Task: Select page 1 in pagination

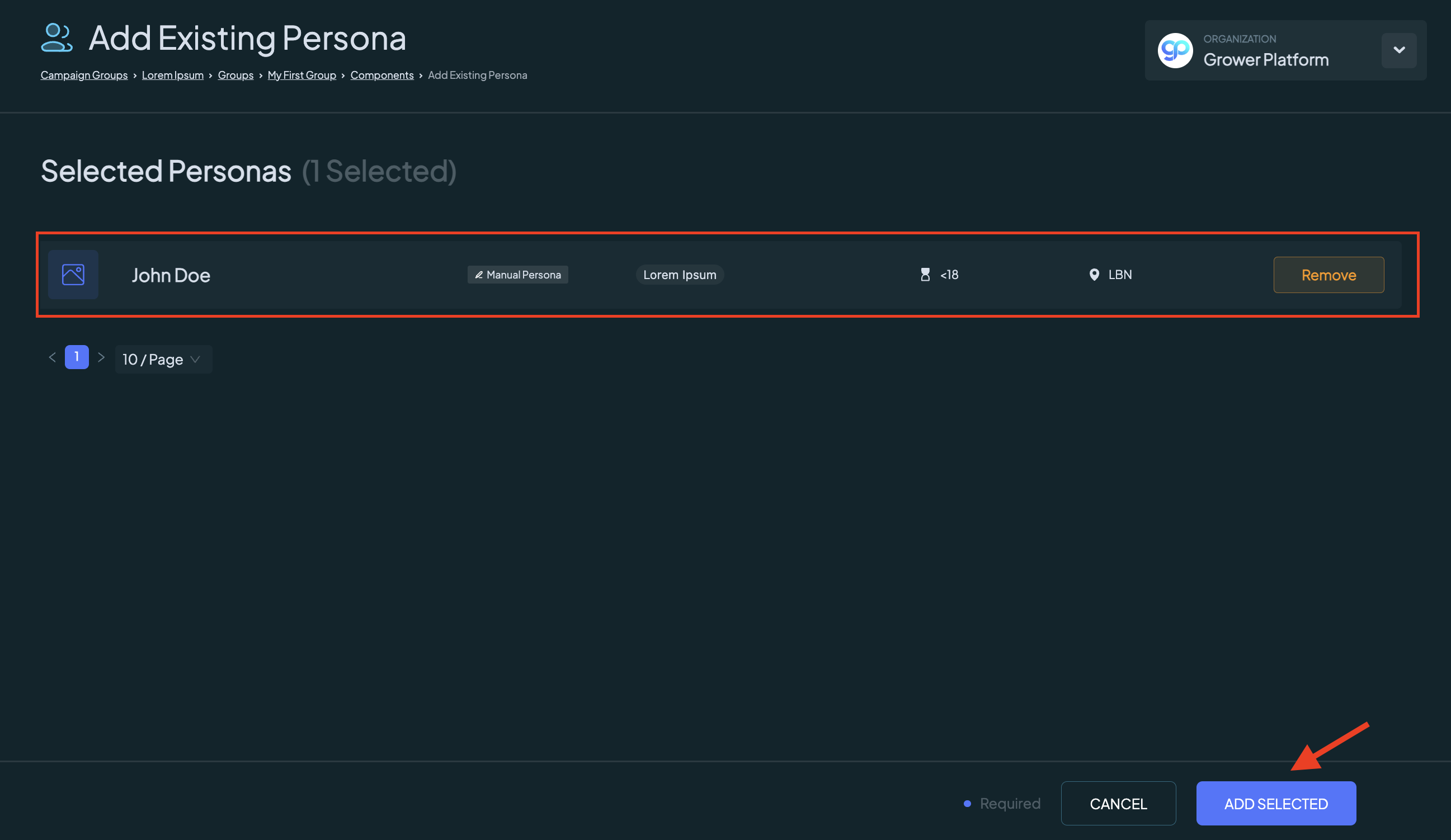Action: [77, 357]
